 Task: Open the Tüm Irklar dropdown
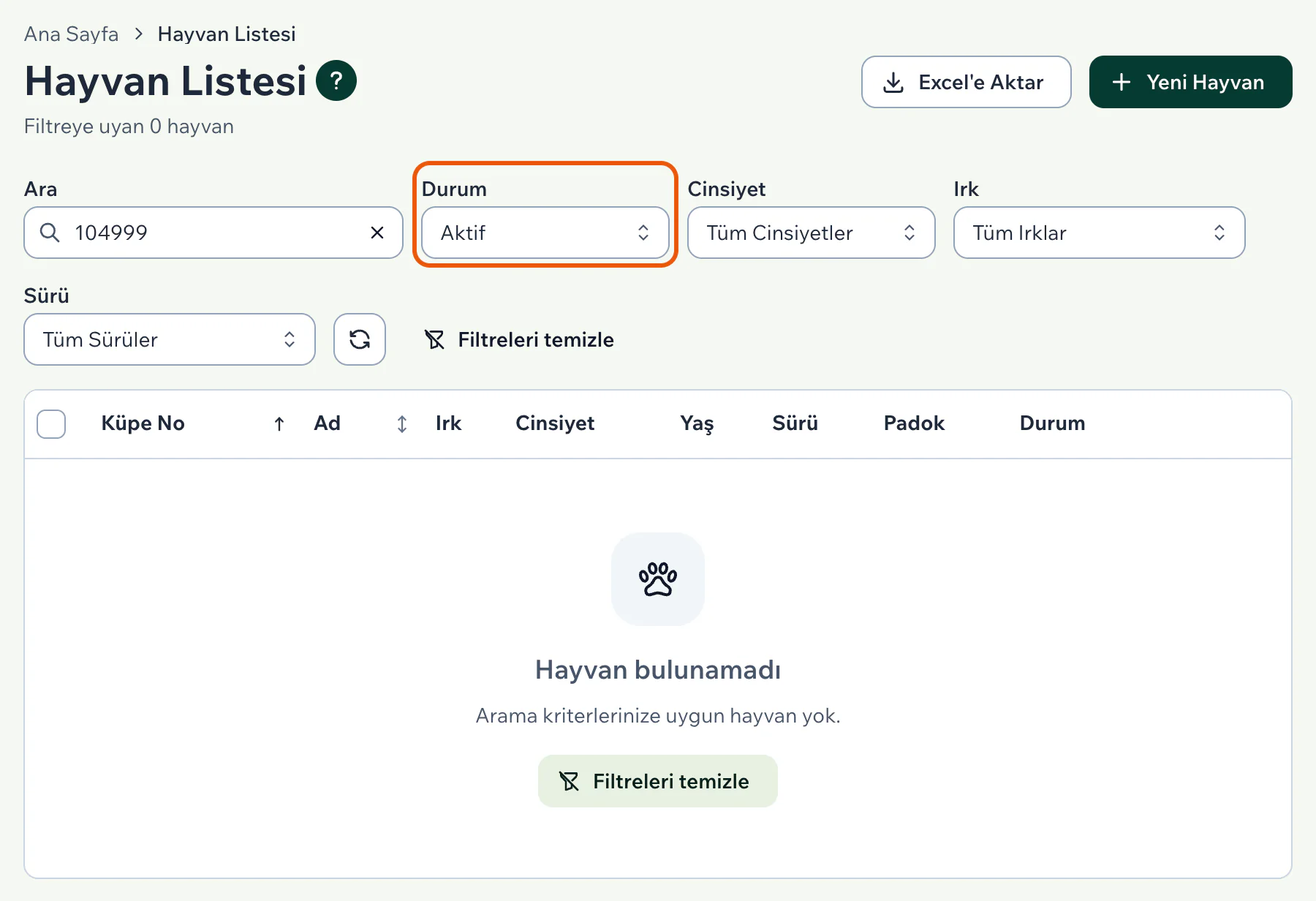pos(1100,233)
